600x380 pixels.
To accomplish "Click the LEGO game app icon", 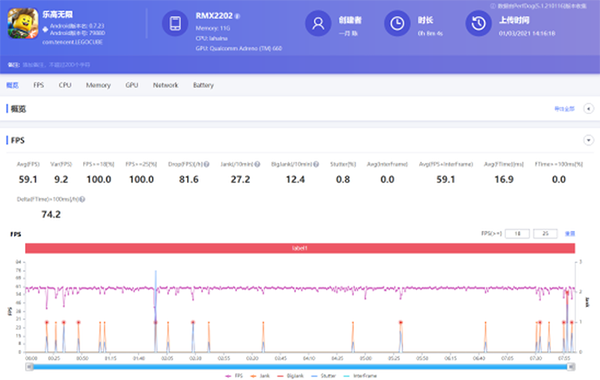I will [x=23, y=23].
